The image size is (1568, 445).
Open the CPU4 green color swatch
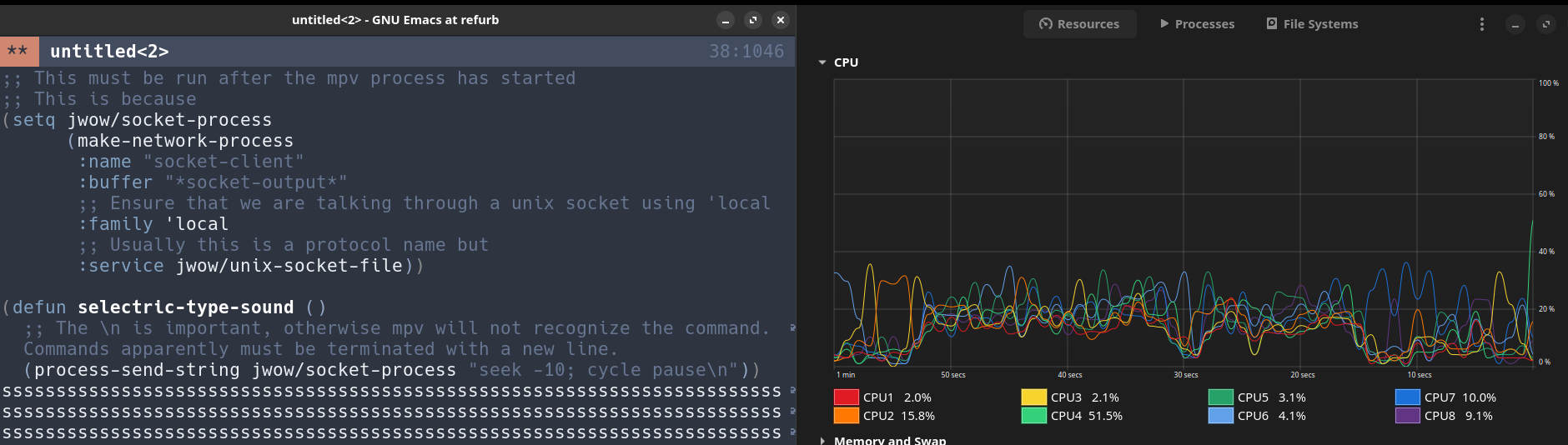(x=1033, y=416)
